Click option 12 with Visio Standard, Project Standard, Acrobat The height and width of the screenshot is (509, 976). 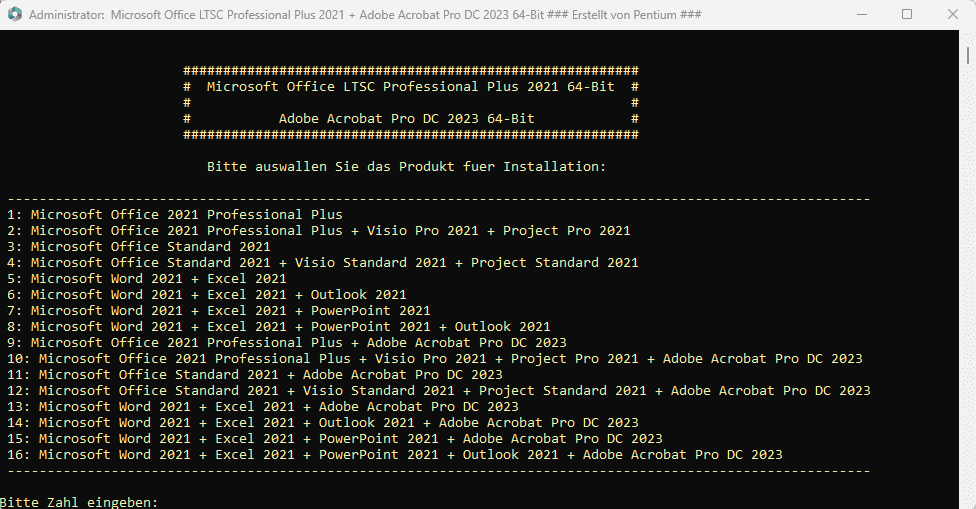point(439,391)
